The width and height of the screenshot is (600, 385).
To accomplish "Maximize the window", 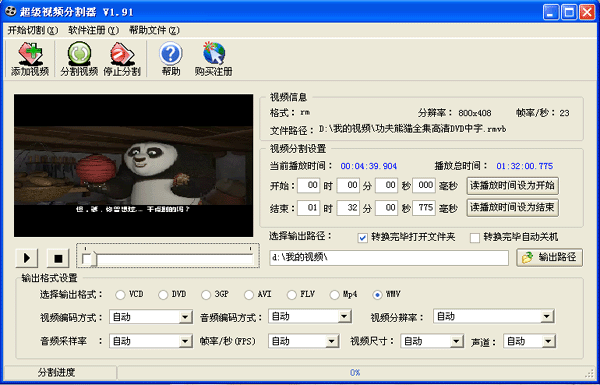I will 569,13.
